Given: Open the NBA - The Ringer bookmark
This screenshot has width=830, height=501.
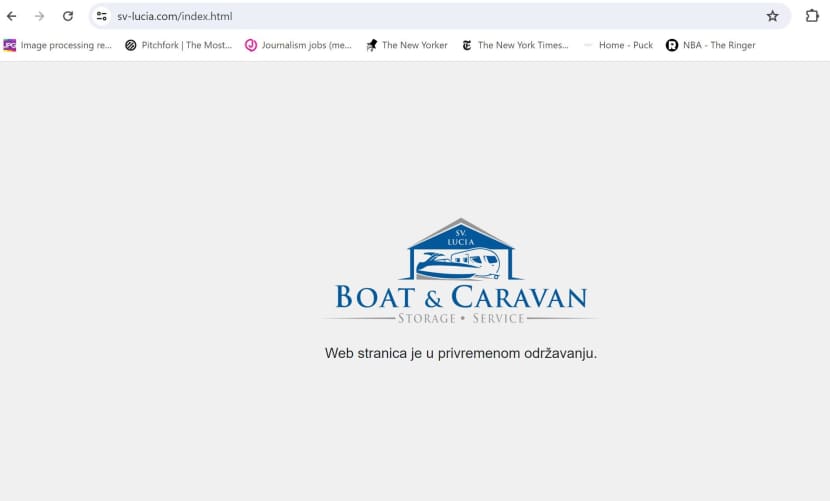Looking at the screenshot, I should [x=710, y=45].
